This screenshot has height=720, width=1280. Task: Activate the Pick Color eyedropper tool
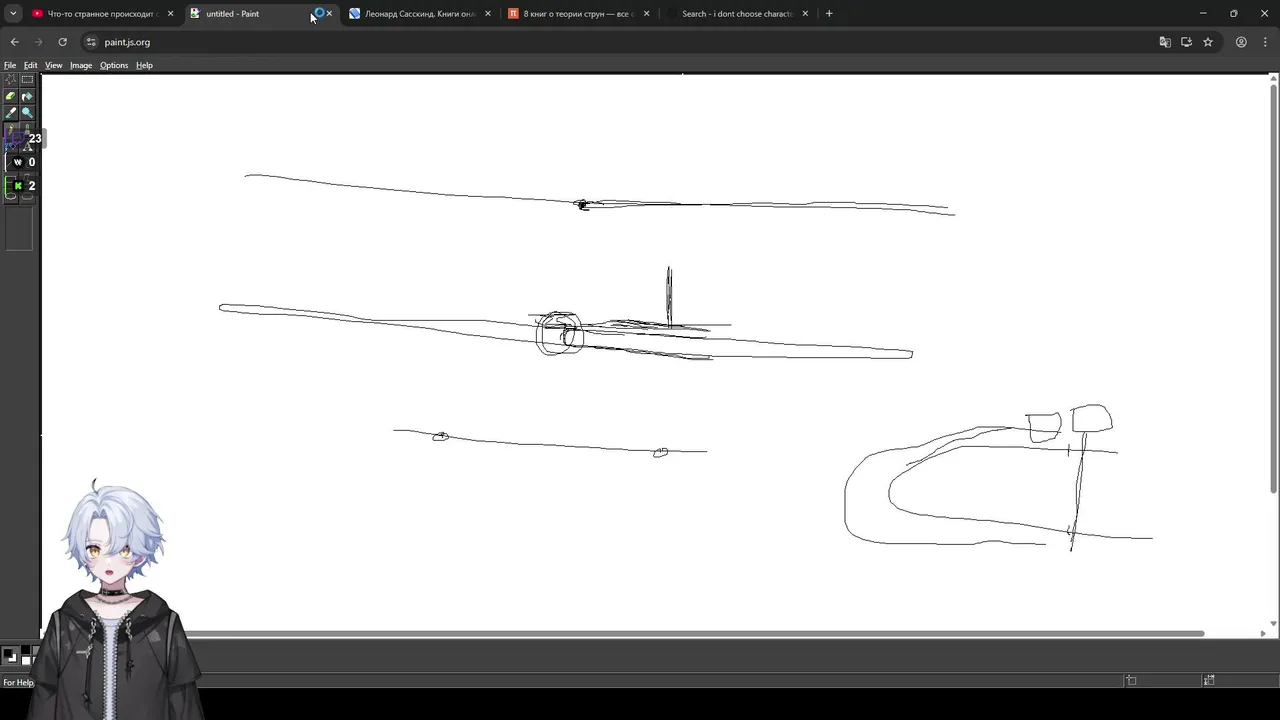tap(11, 112)
